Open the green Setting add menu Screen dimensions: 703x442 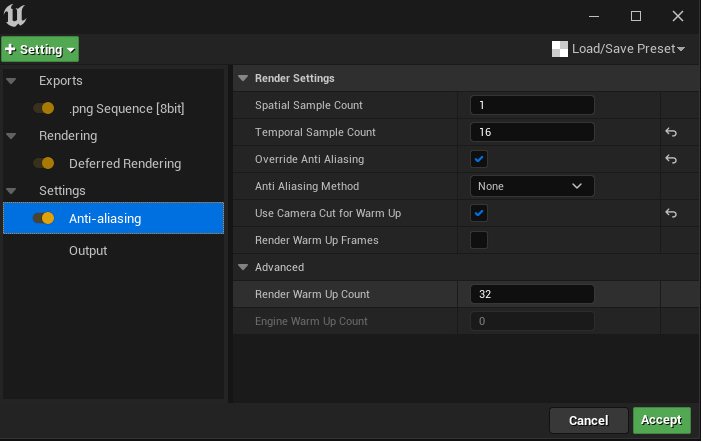coord(40,49)
